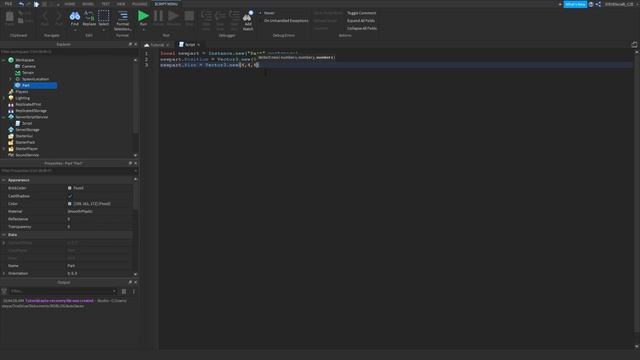Select StarterPack in the Explorer tree

point(25,142)
